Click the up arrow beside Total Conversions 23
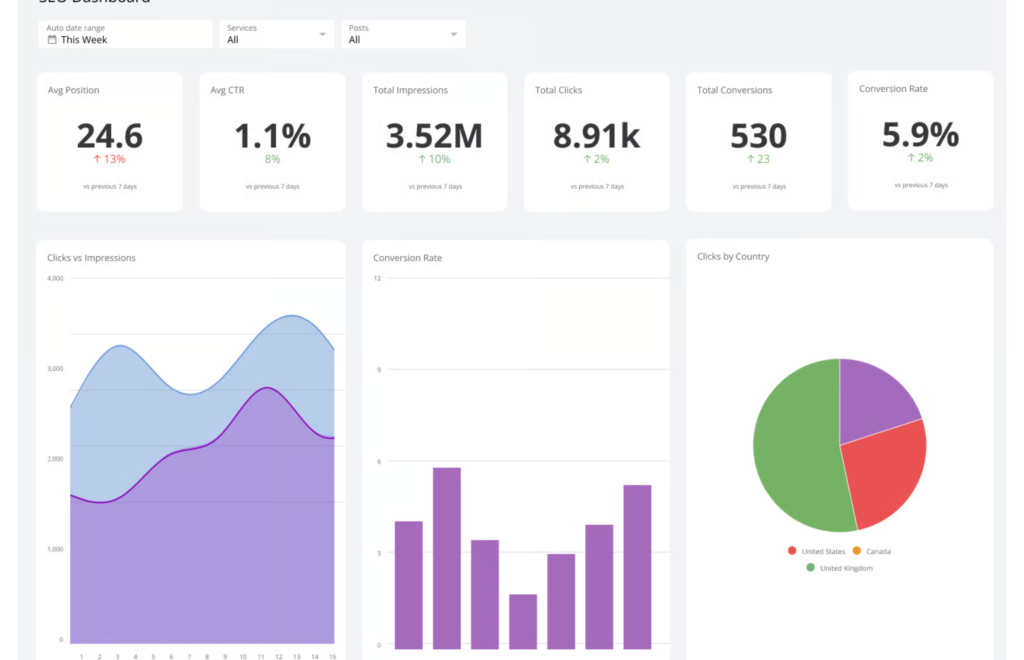The width and height of the screenshot is (1024, 660). pos(750,159)
